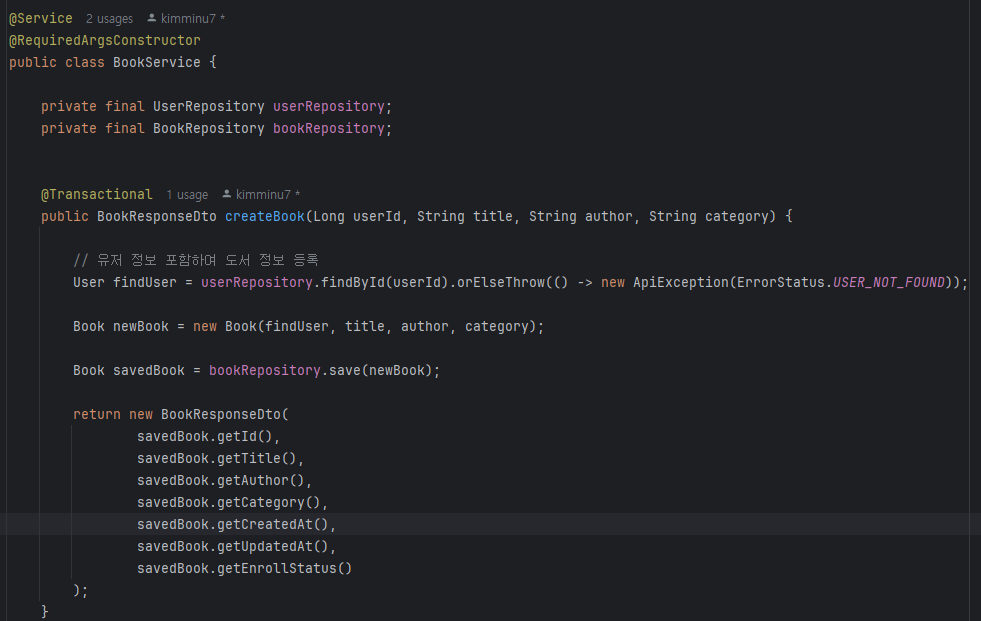The image size is (981, 621).
Task: Click the findUser variable declaration
Action: (x=145, y=283)
